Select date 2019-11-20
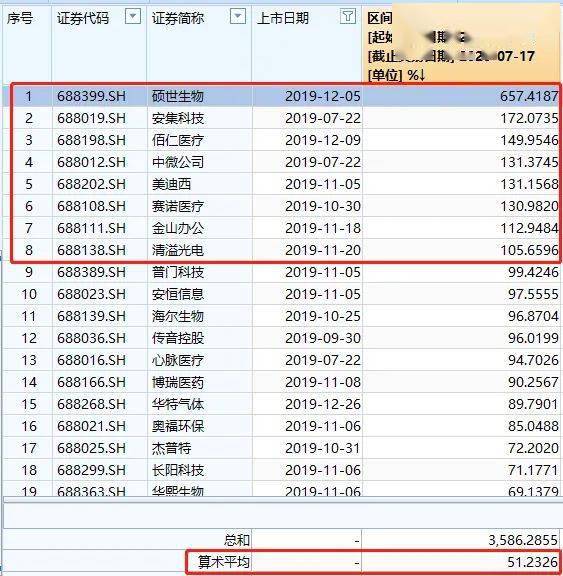The image size is (563, 576). (x=323, y=251)
